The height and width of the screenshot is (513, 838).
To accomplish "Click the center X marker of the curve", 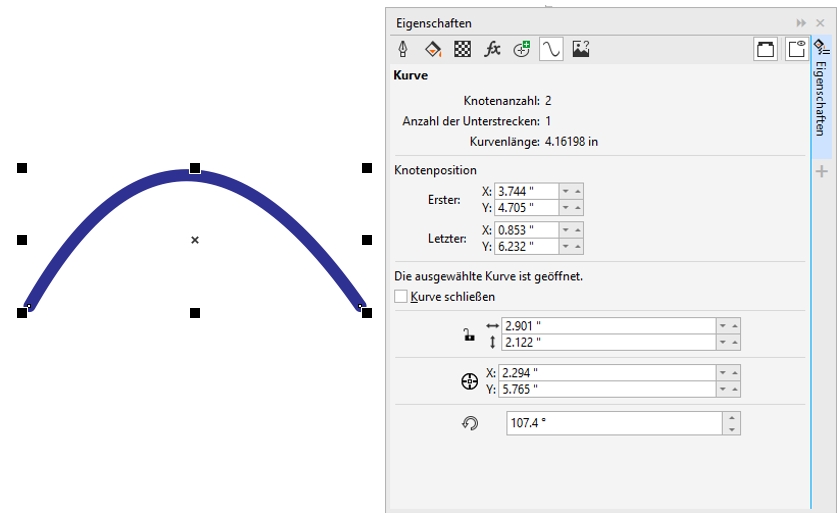I will 195,240.
